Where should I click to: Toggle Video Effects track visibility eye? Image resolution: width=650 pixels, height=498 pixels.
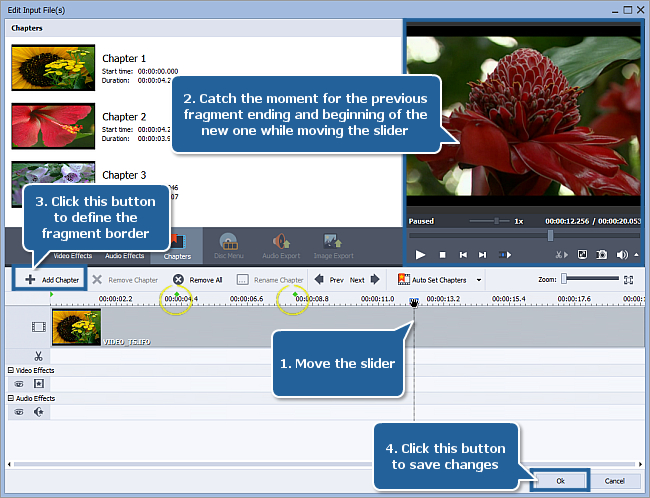coord(19,384)
